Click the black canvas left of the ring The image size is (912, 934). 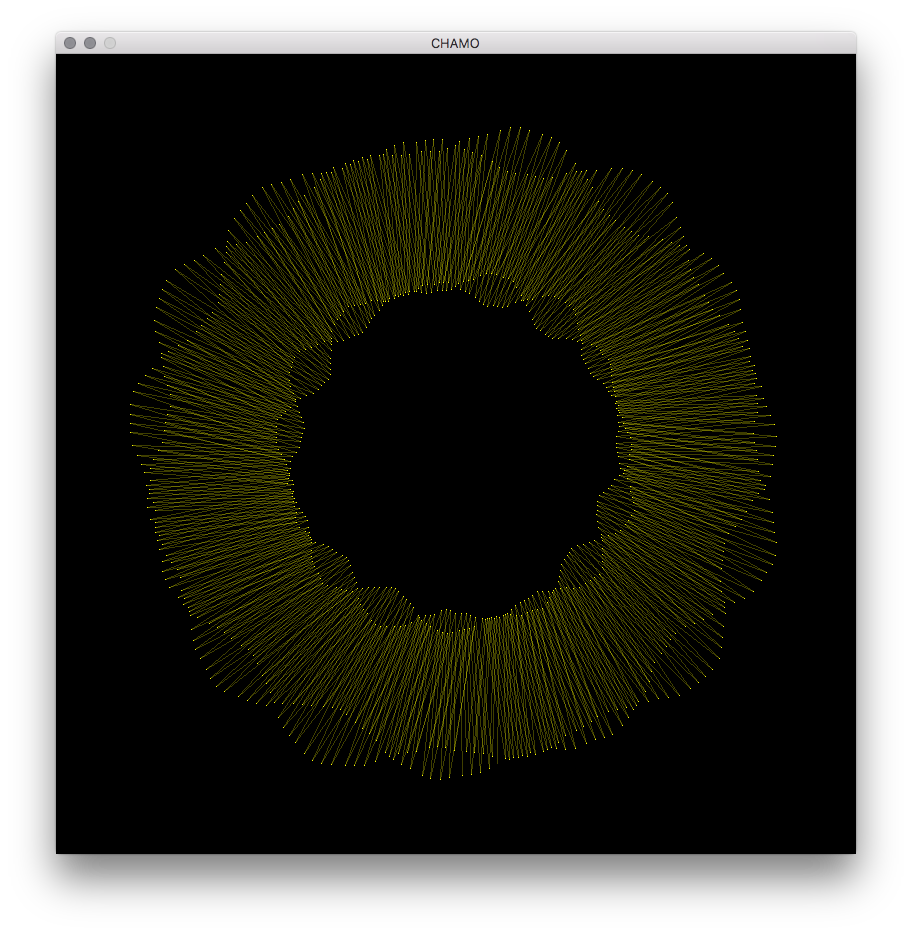(x=60, y=450)
